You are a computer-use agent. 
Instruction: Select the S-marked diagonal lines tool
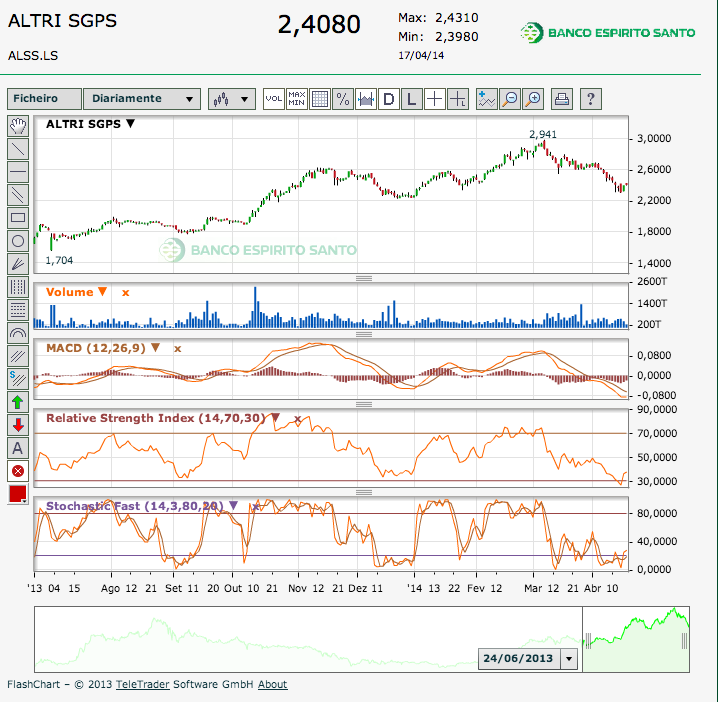pos(18,379)
